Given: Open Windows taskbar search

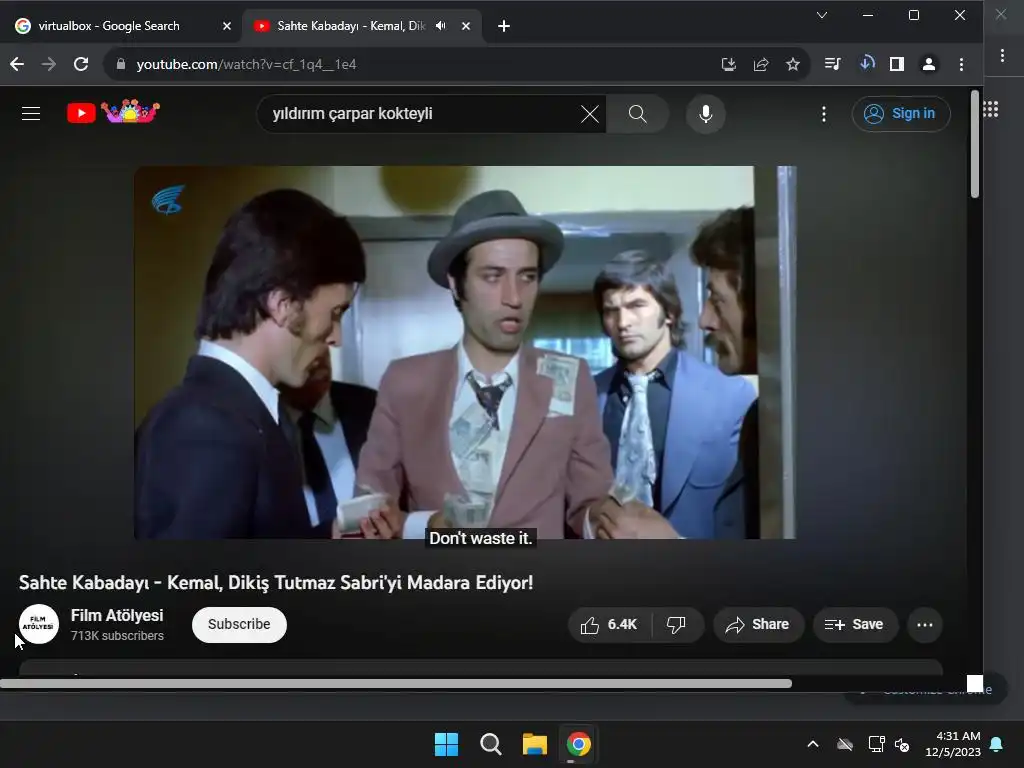Looking at the screenshot, I should point(490,744).
